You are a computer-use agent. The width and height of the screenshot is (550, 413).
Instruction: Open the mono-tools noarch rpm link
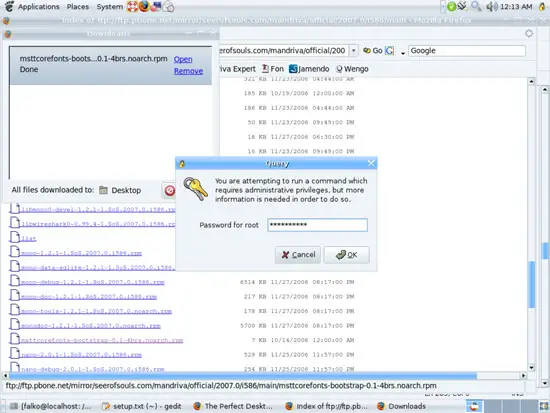coord(96,311)
